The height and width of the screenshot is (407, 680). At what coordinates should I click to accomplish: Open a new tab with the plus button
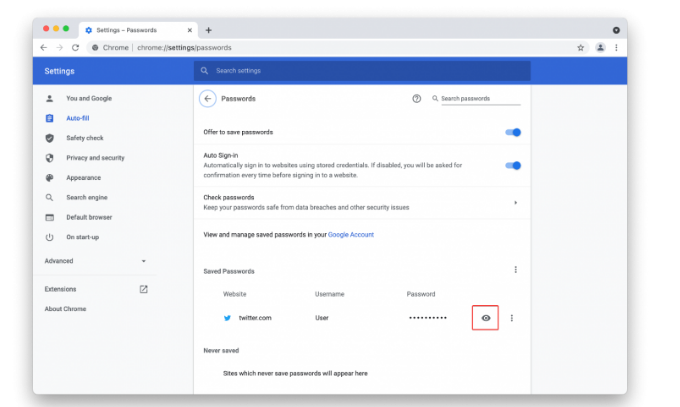click(209, 30)
